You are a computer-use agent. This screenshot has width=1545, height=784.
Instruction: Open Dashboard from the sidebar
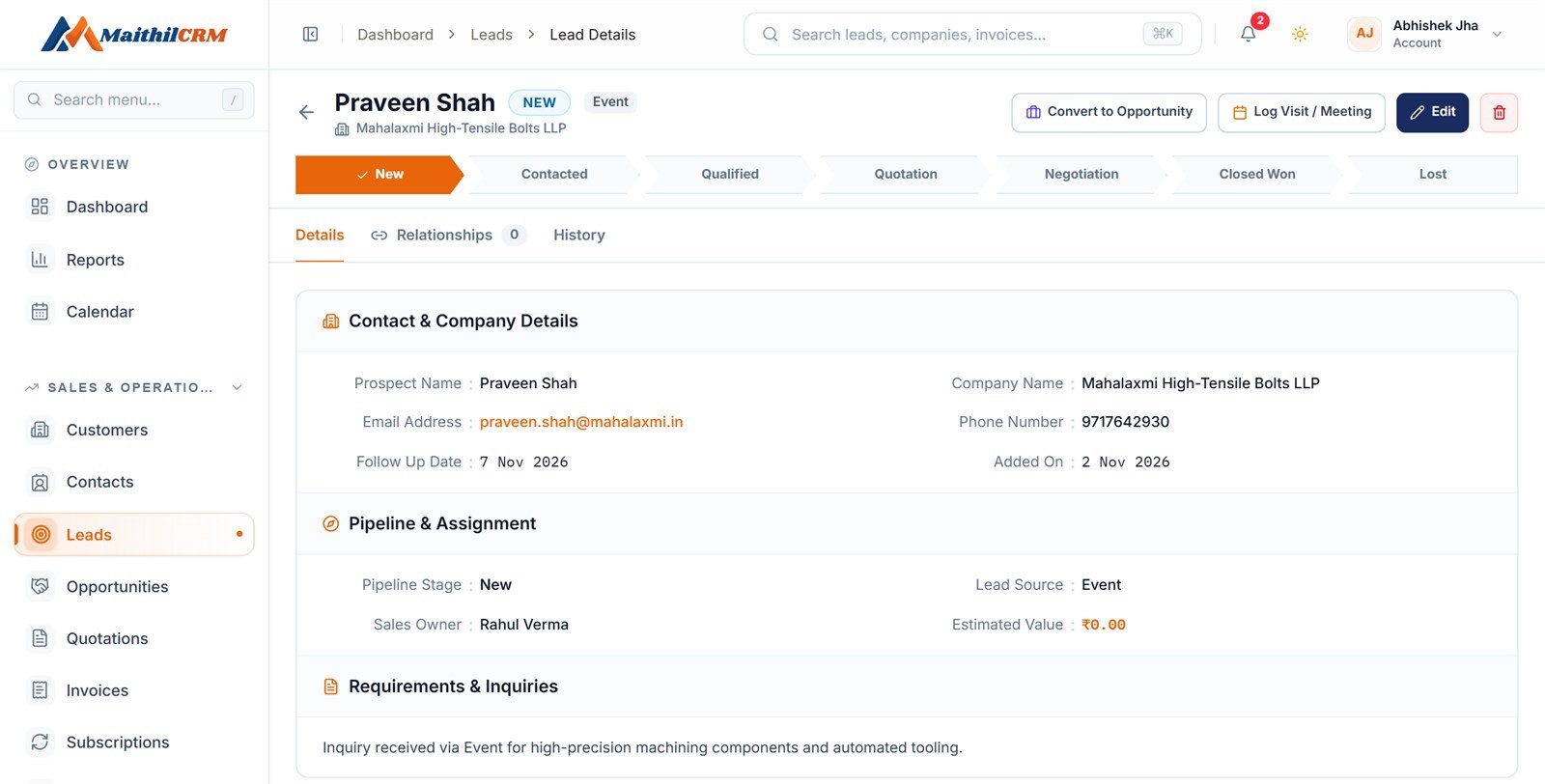point(134,207)
